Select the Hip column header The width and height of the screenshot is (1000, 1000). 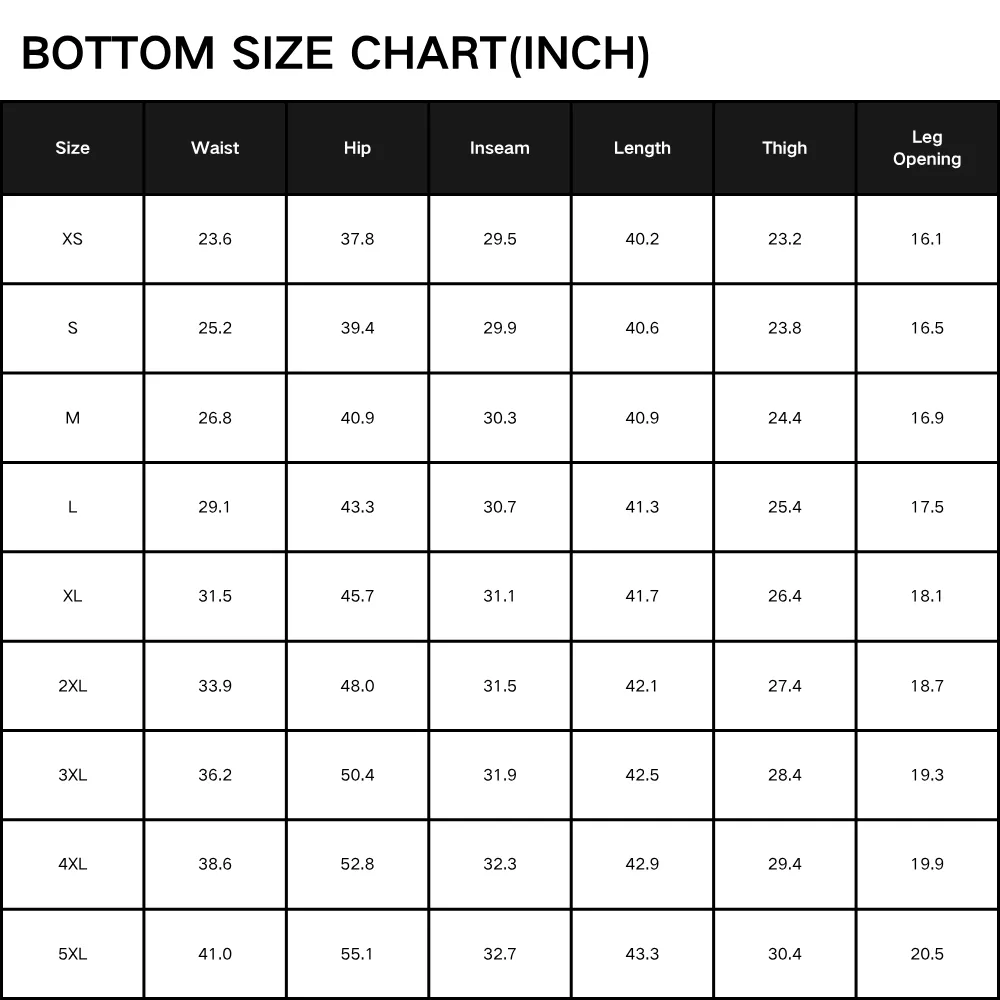tap(357, 148)
